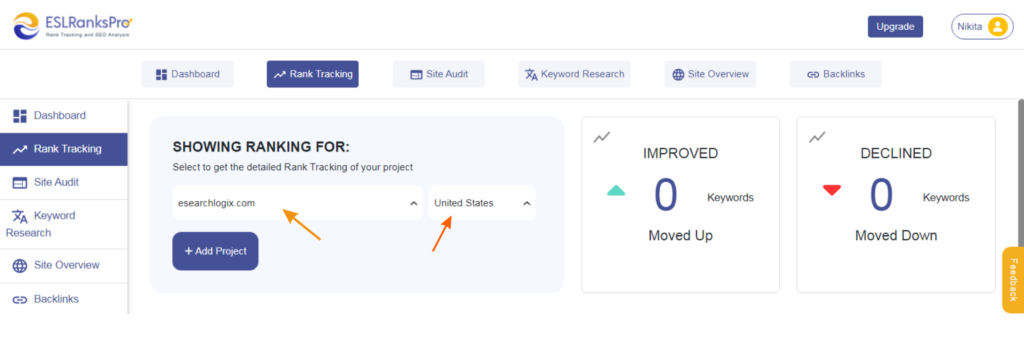Open the United States country dropdown
This screenshot has height=363, width=1024.
click(x=482, y=203)
